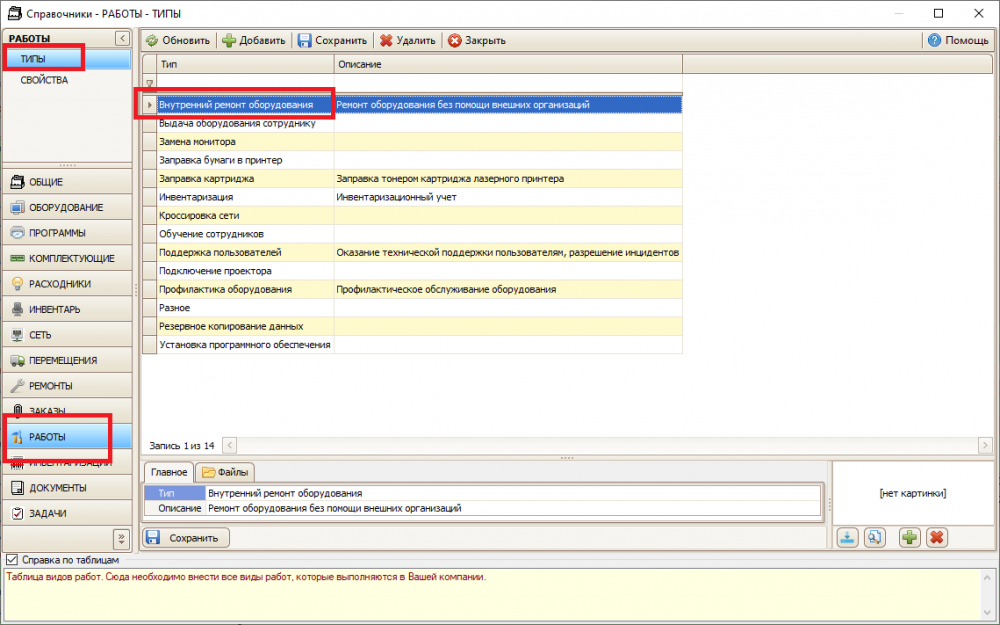Click the green plus add picture icon

tap(909, 538)
